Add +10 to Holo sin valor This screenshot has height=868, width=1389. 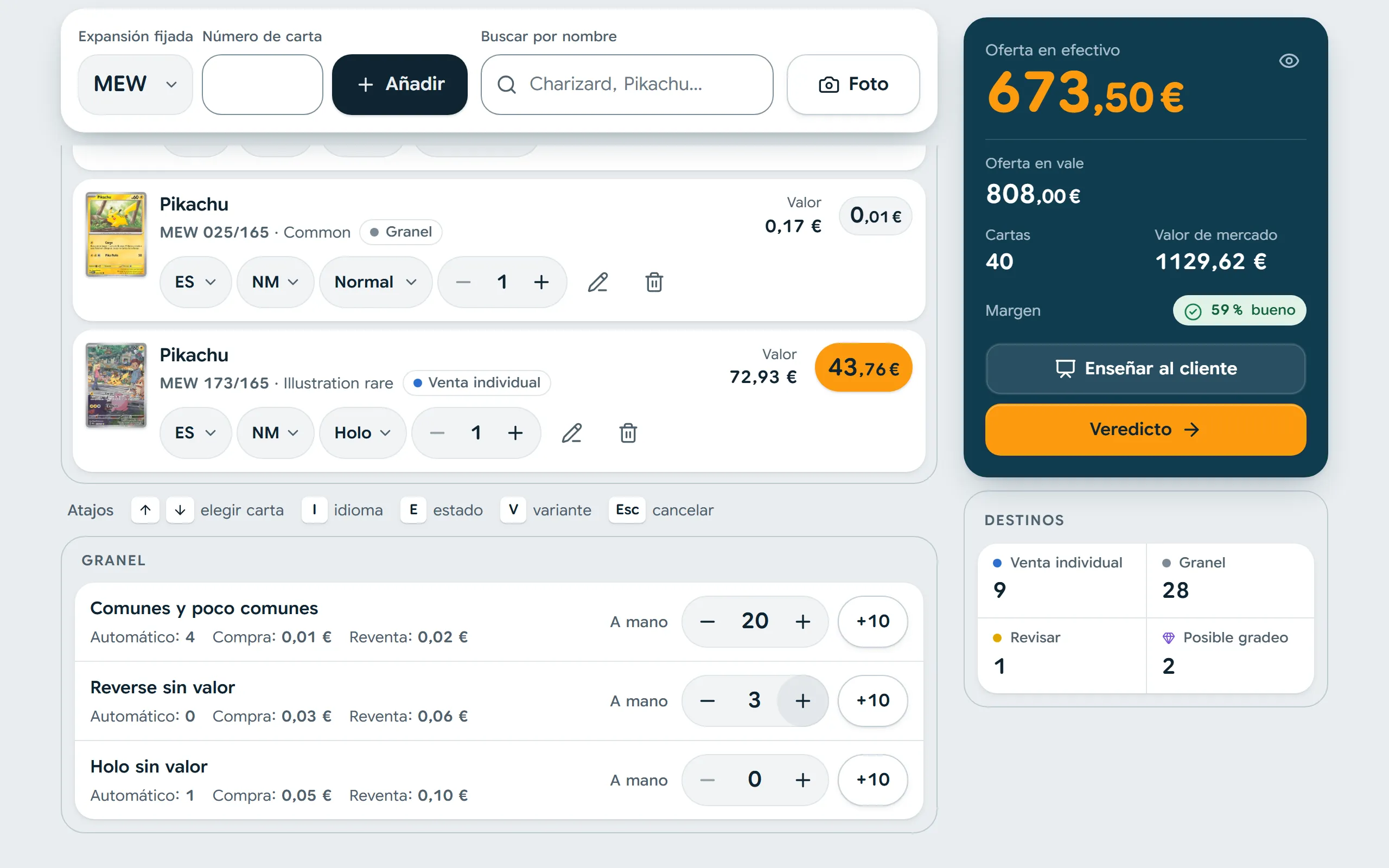pos(872,780)
